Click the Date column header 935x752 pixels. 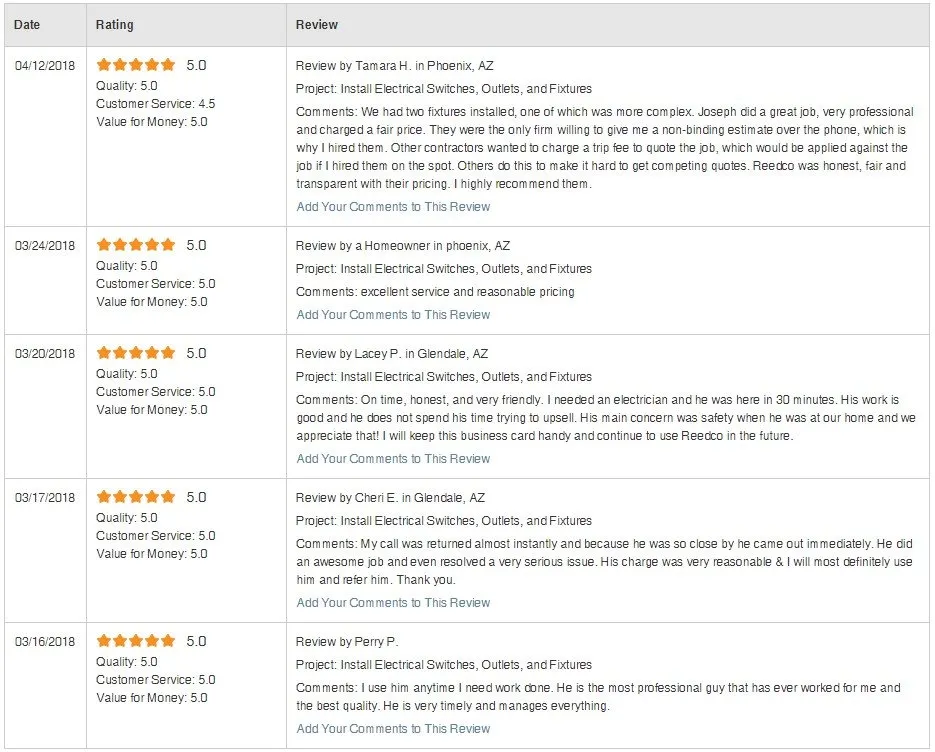point(27,25)
